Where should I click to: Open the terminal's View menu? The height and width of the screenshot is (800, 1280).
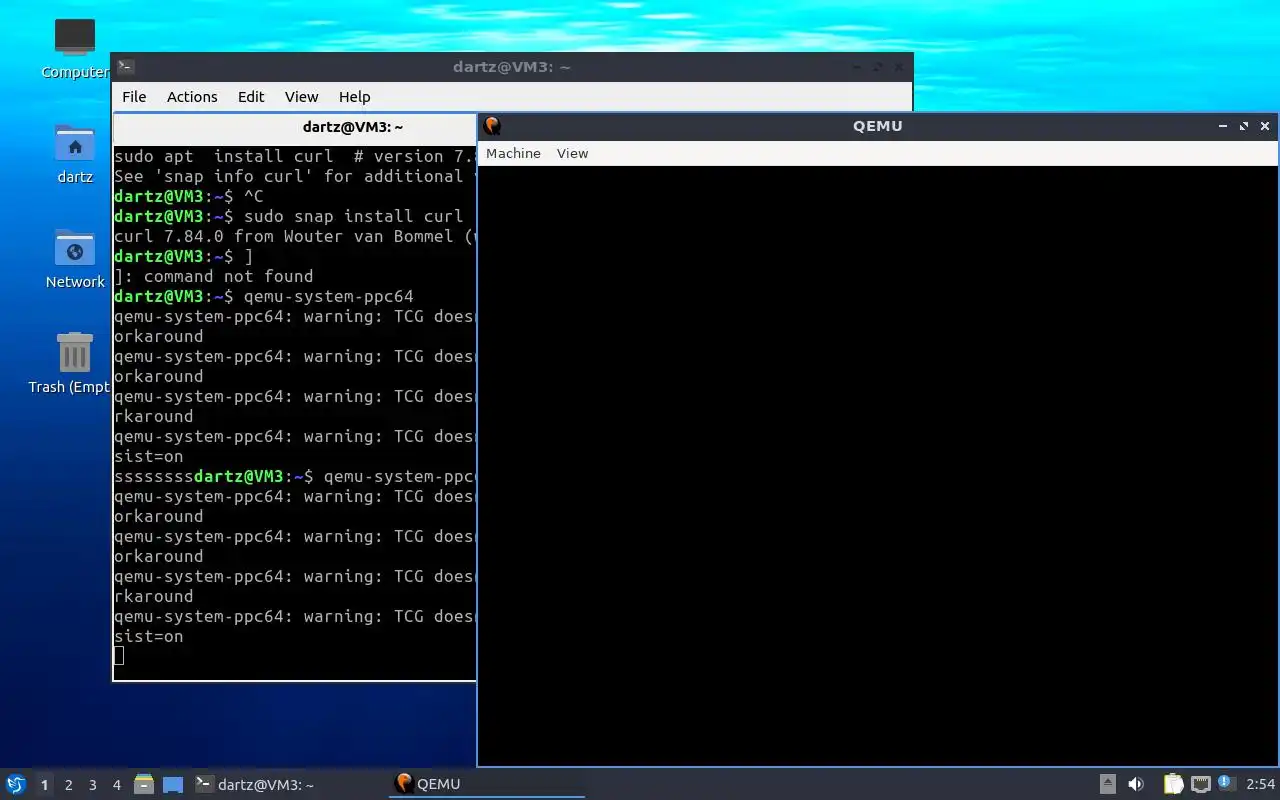[301, 97]
